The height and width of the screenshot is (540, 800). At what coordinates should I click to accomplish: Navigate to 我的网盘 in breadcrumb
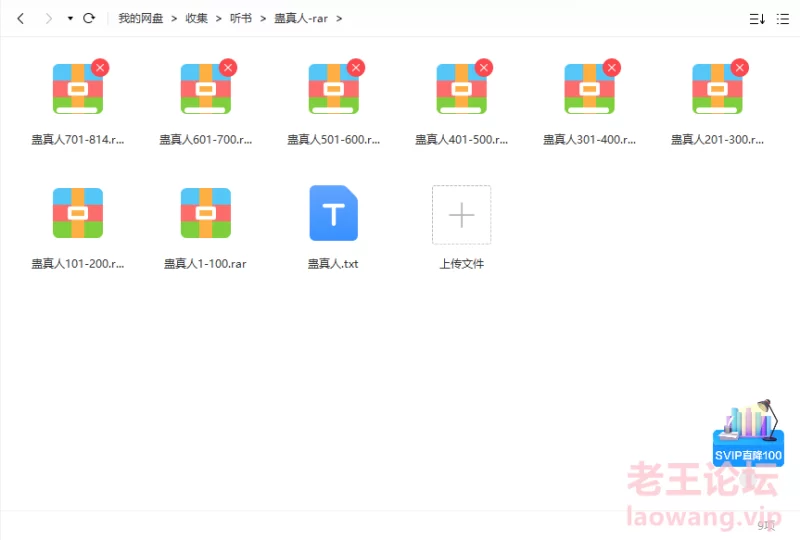[x=141, y=18]
